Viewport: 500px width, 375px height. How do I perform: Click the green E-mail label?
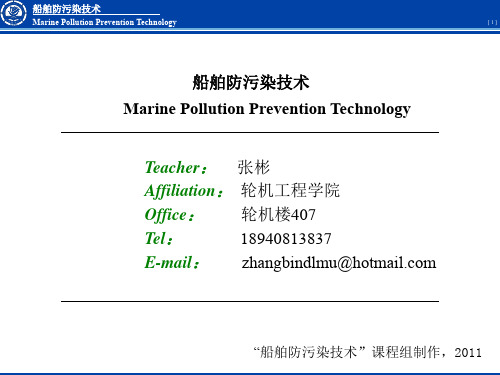pyautogui.click(x=172, y=262)
